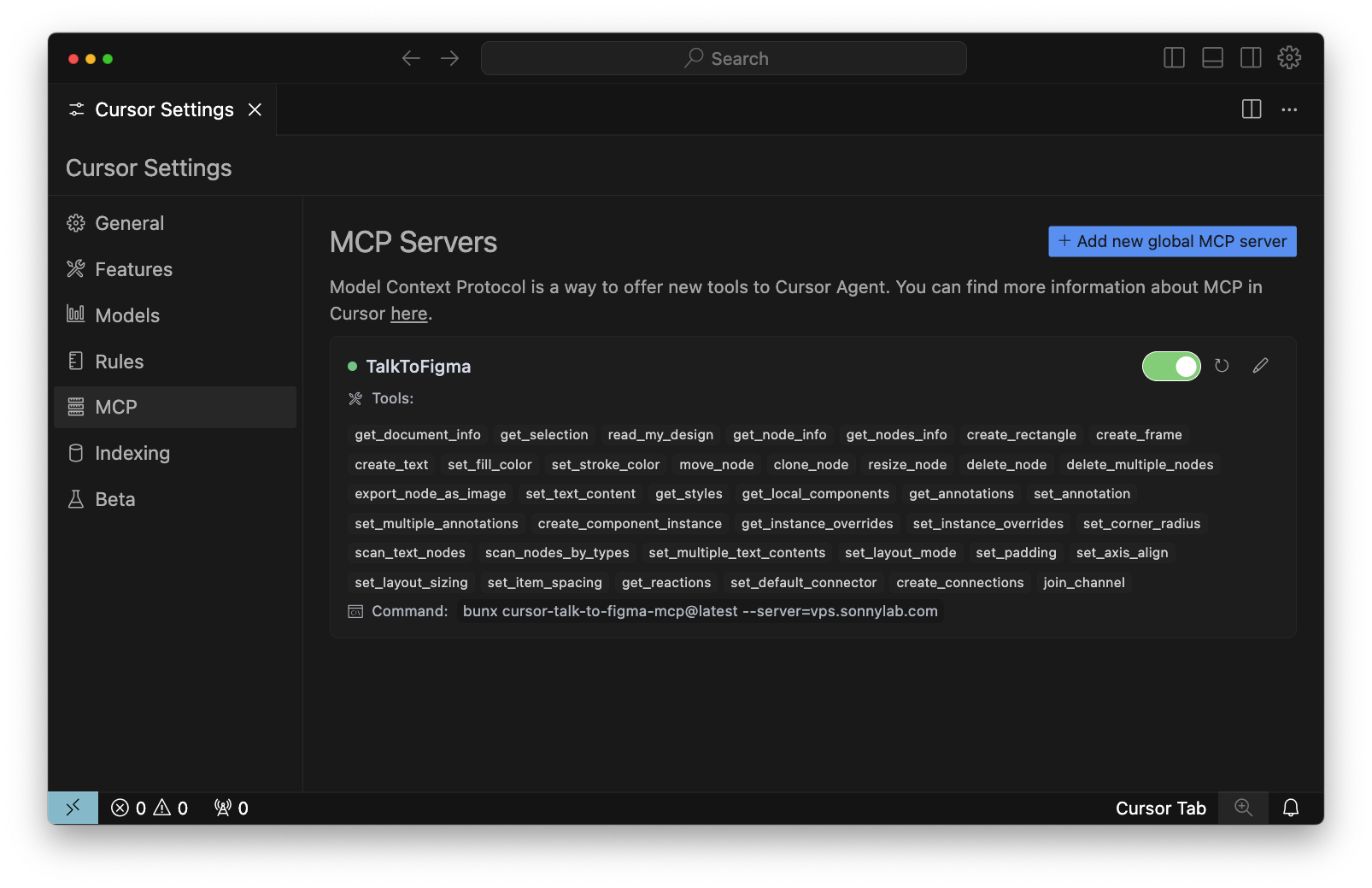Image resolution: width=1372 pixels, height=888 pixels.
Task: Switch to the Features section
Action: 133,269
